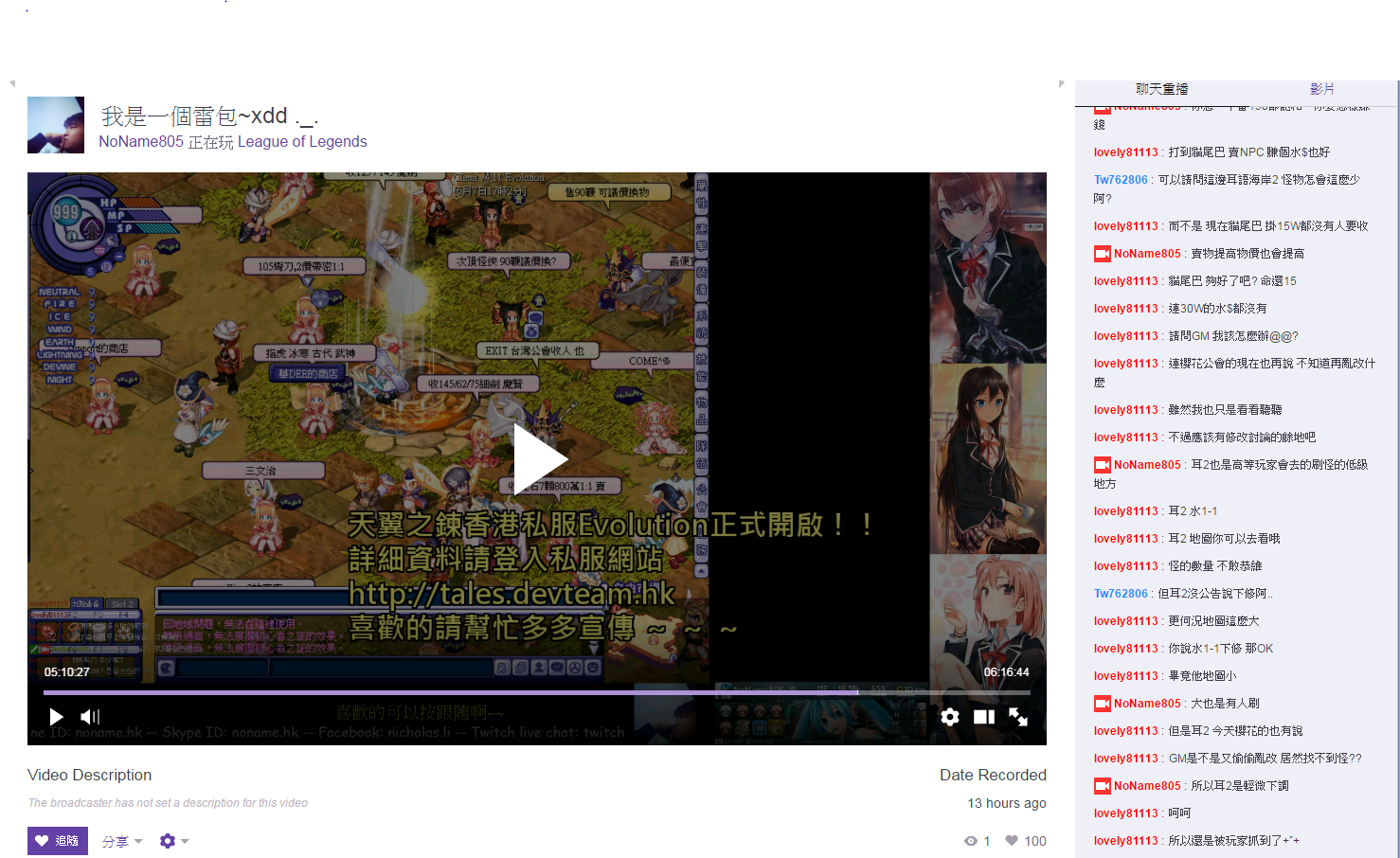Switch to the 影片 tab

[1322, 89]
